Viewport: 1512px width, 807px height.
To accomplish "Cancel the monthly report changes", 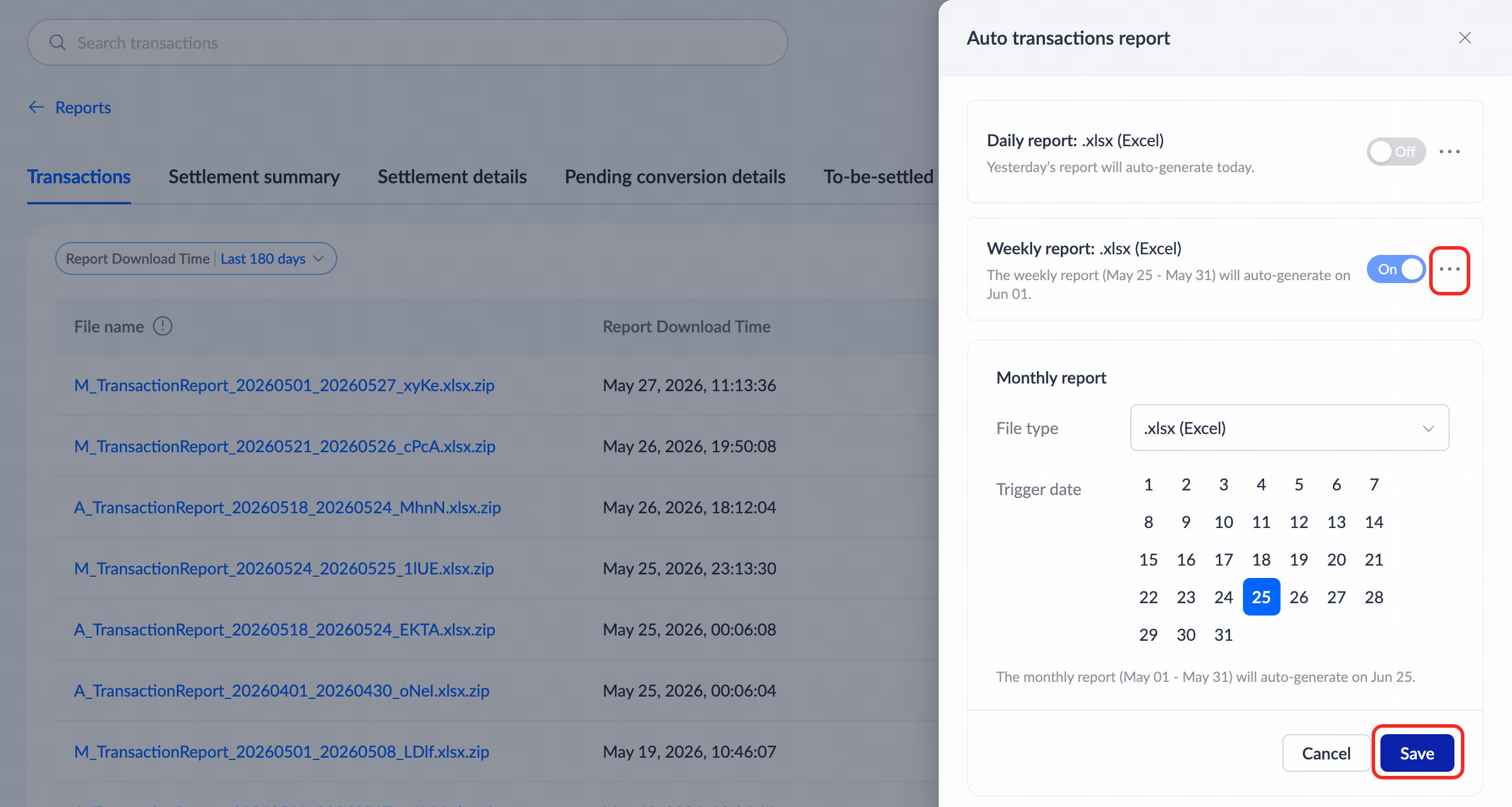I will [x=1326, y=753].
